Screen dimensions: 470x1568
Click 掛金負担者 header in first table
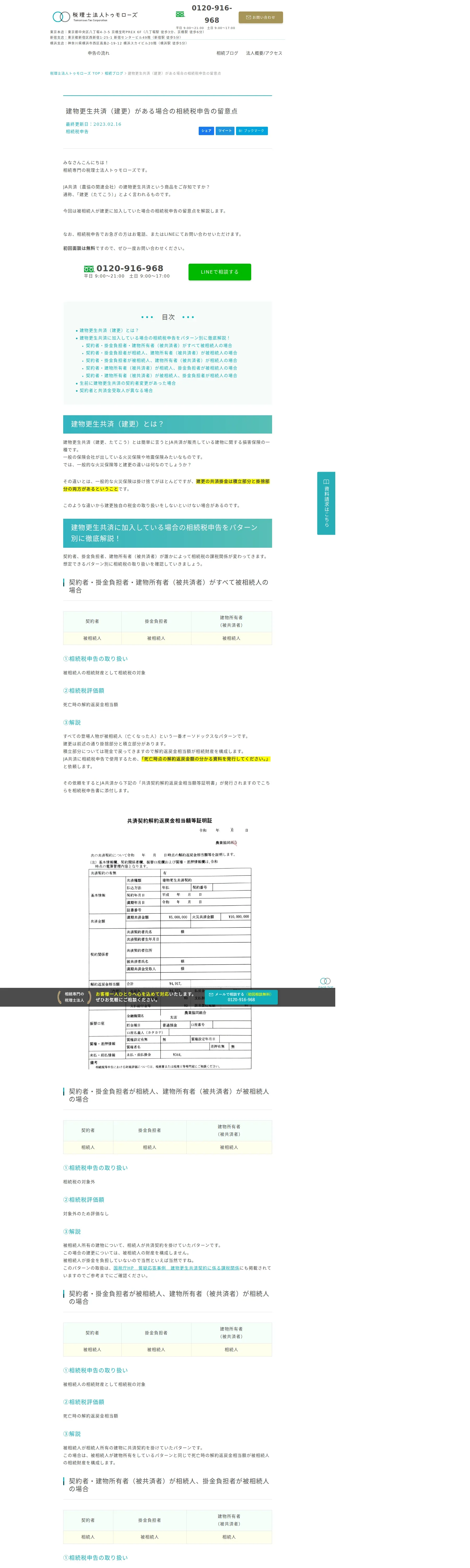(x=156, y=621)
